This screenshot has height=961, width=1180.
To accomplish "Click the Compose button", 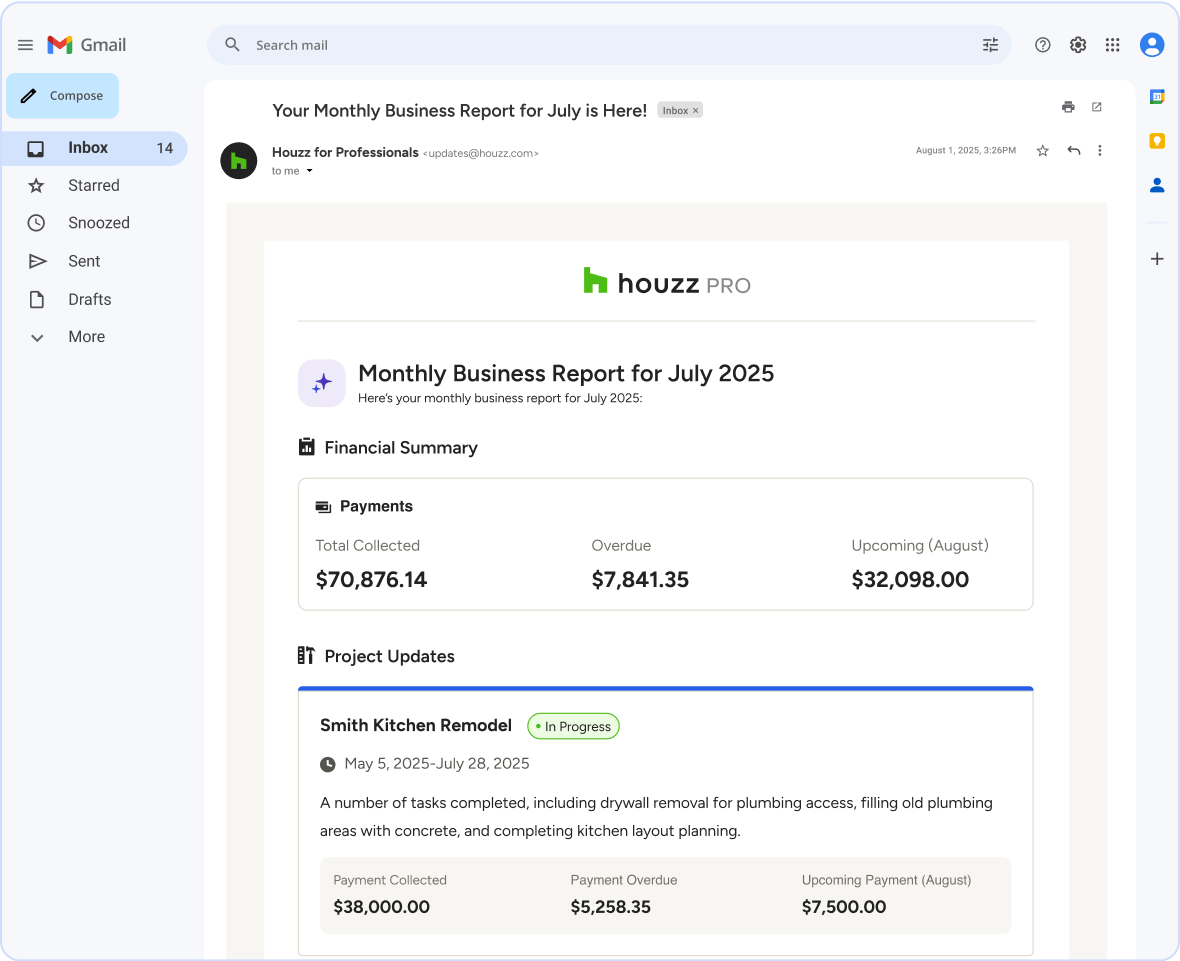I will (62, 96).
